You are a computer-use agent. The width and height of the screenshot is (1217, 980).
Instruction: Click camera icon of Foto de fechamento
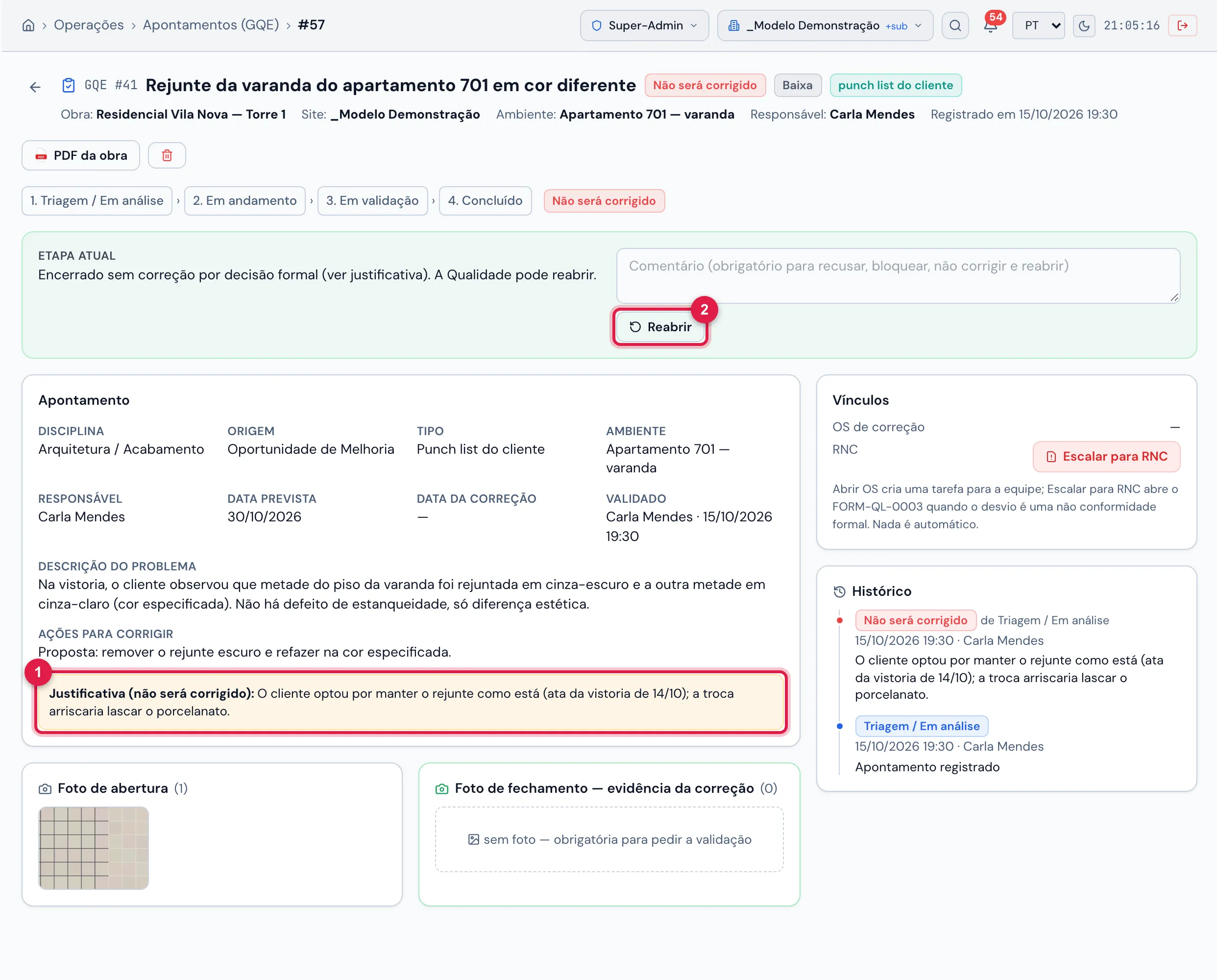point(442,788)
